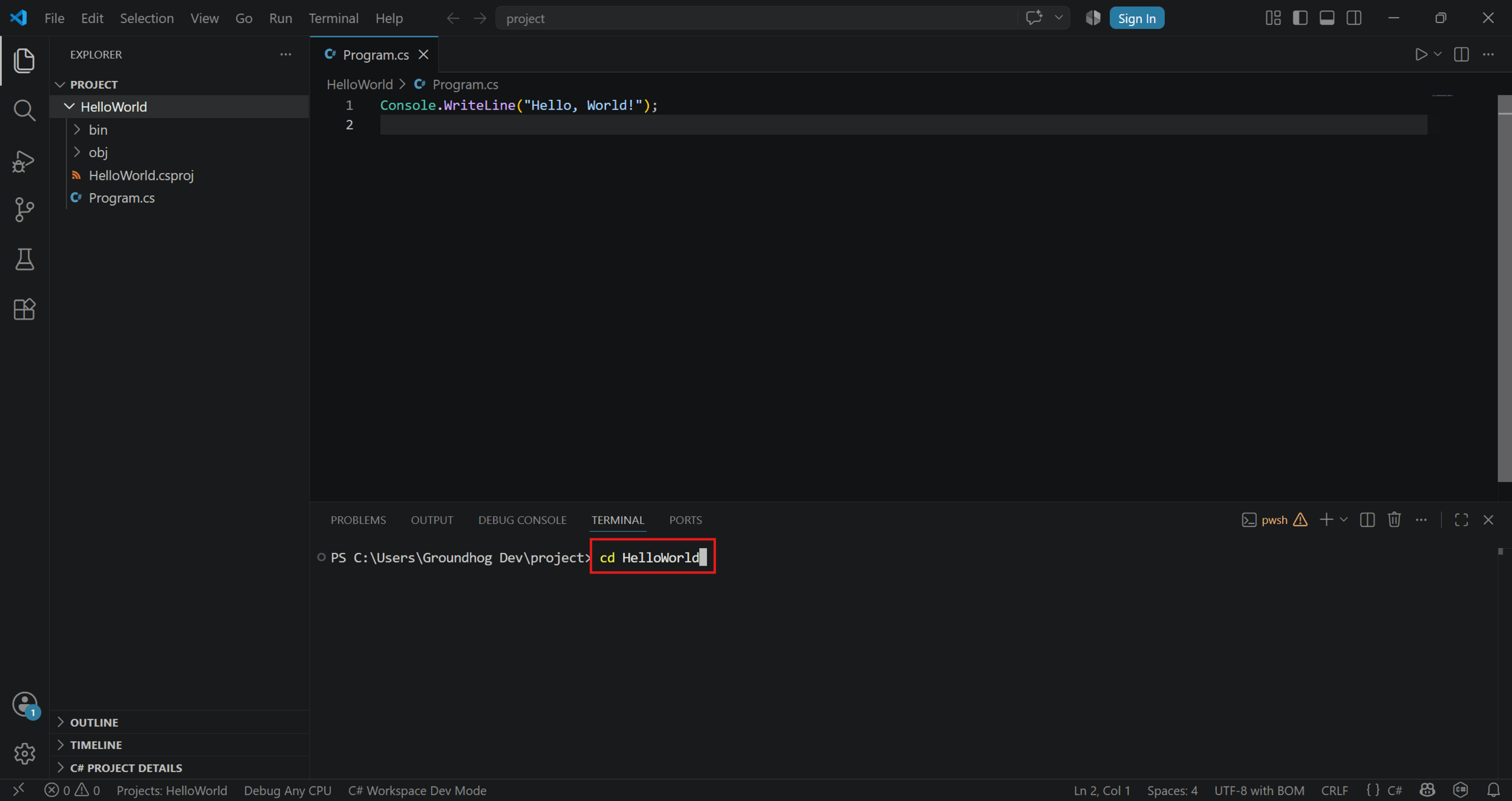Screen dimensions: 1512x801
Task: Open the new terminal profile dropdown
Action: 1343,520
